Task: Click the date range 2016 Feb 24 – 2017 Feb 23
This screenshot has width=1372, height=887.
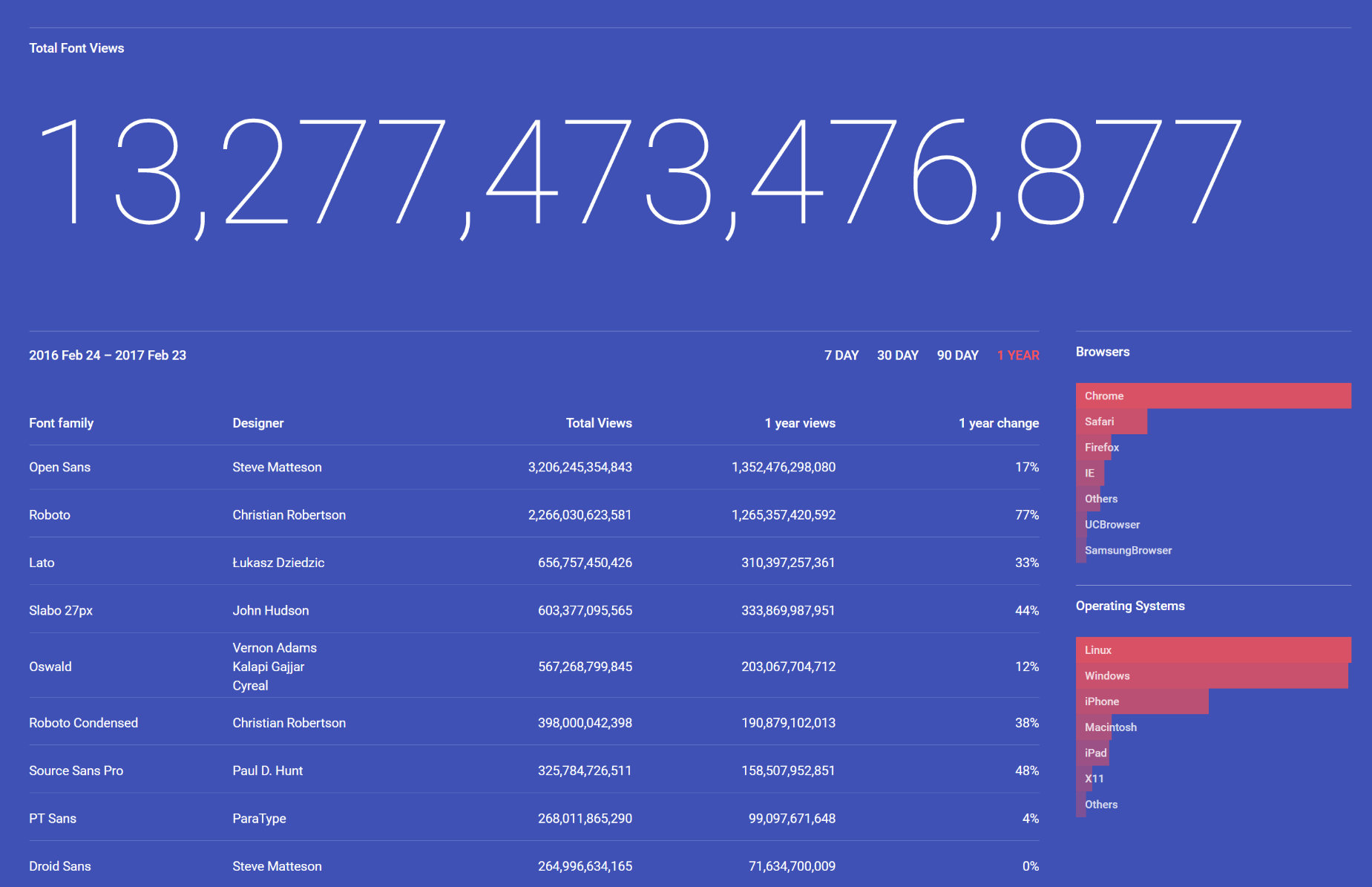Action: point(108,356)
